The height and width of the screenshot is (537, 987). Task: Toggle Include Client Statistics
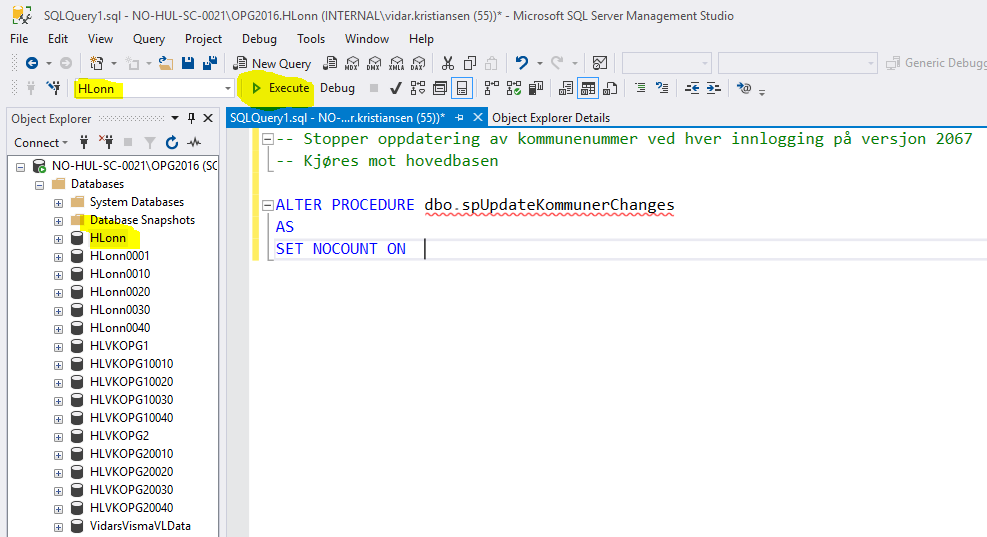point(536,88)
